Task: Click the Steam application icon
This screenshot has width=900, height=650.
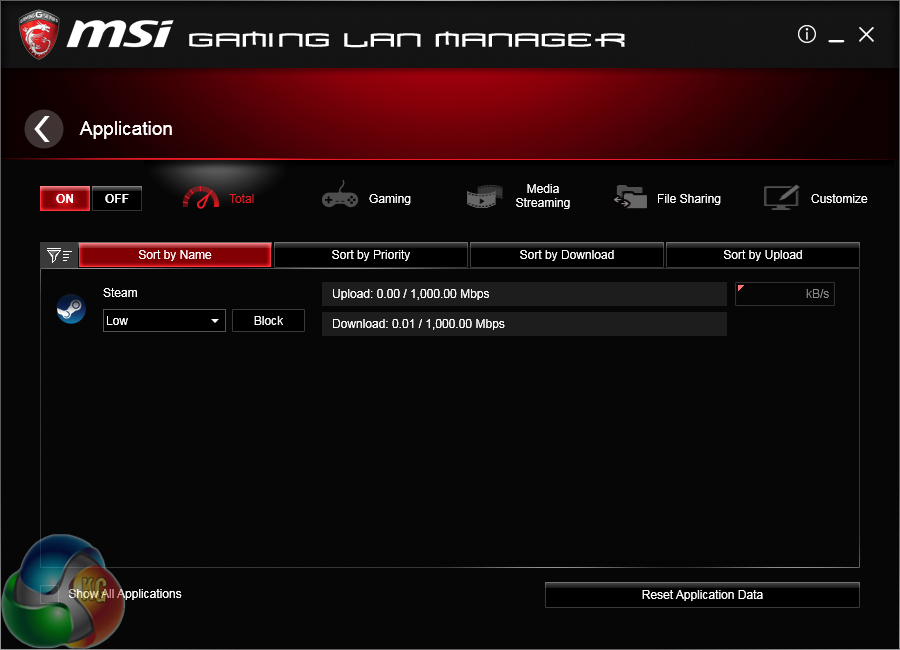Action: pyautogui.click(x=71, y=309)
